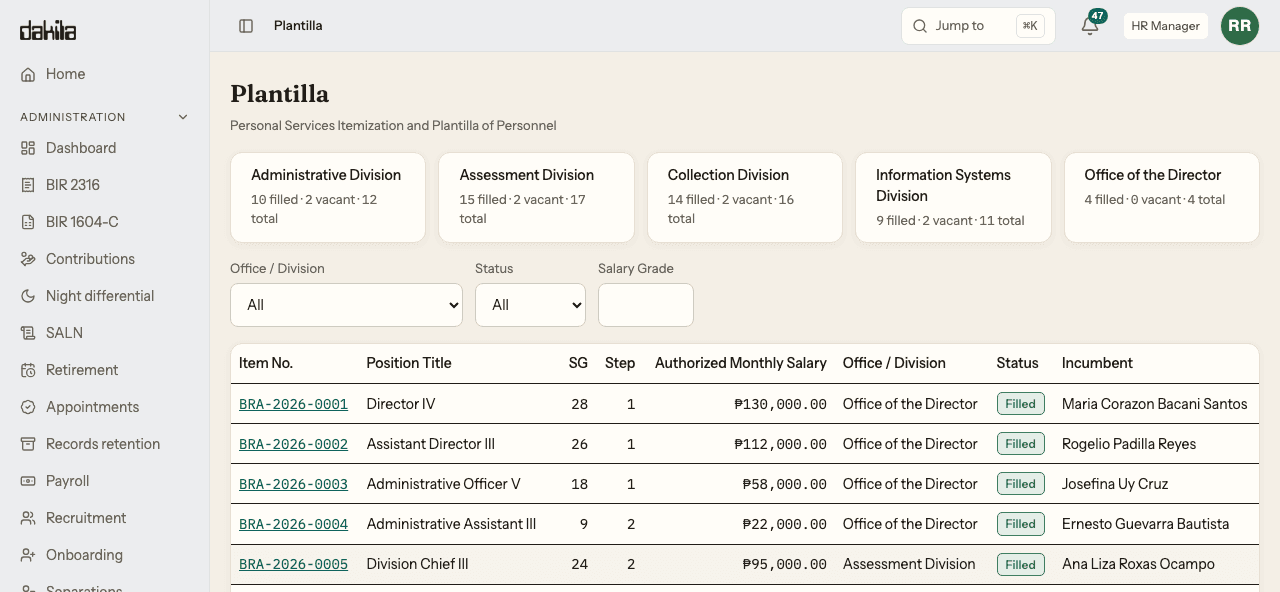
Task: Select the Office of the Director card
Action: pos(1161,197)
